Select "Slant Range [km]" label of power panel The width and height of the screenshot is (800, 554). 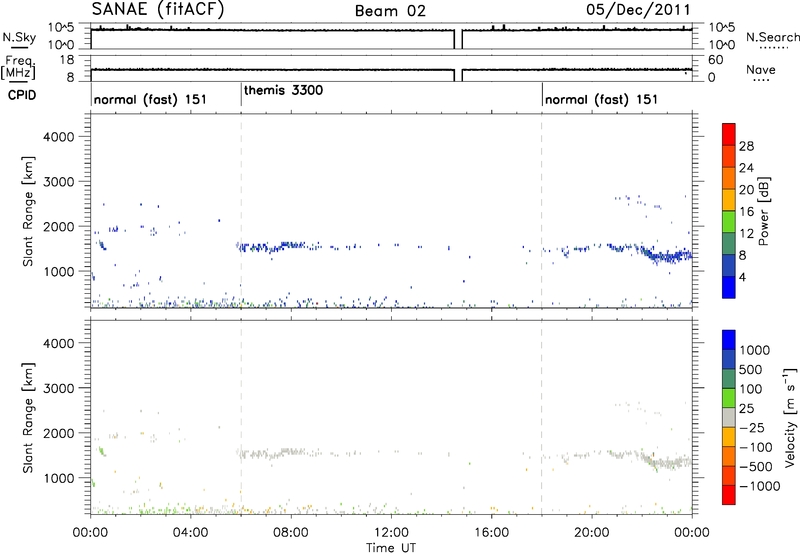[28, 211]
